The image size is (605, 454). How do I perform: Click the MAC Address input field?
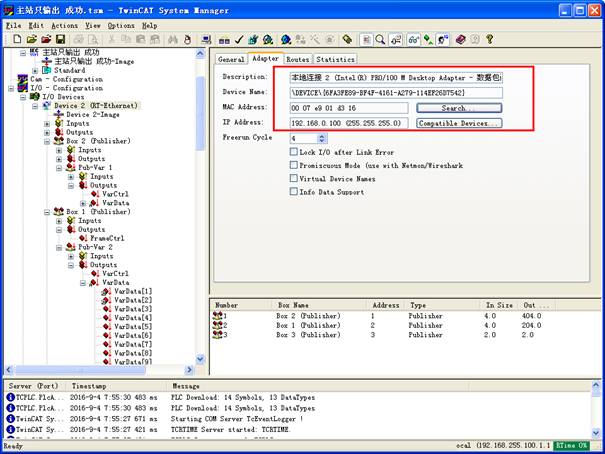tap(349, 108)
